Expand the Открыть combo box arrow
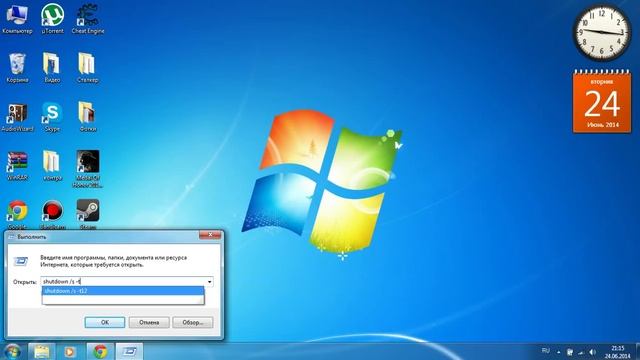Image resolution: width=640 pixels, height=360 pixels. pyautogui.click(x=209, y=282)
